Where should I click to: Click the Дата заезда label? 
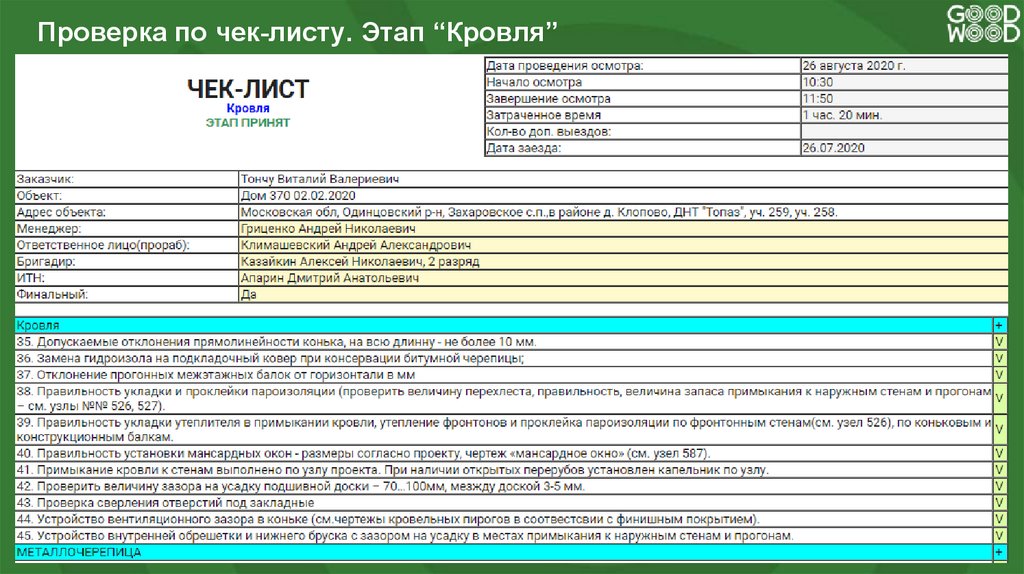point(524,148)
